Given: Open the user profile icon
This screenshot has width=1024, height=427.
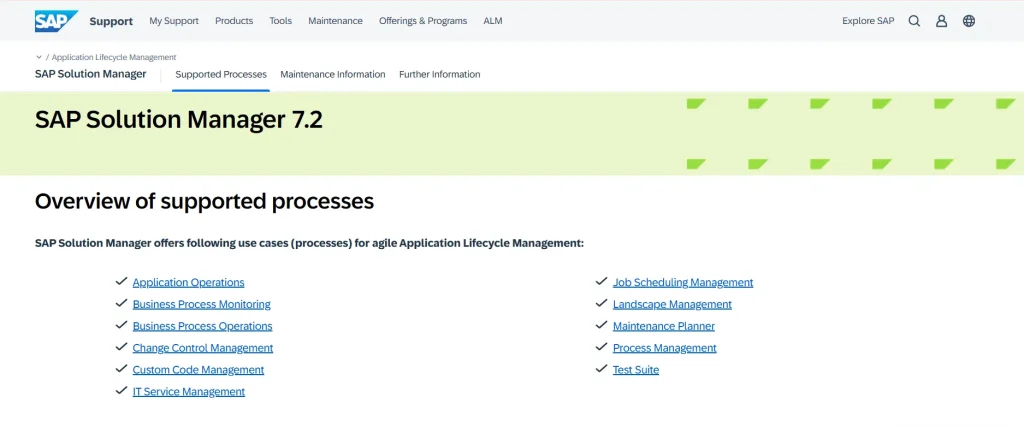Looking at the screenshot, I should (x=941, y=21).
